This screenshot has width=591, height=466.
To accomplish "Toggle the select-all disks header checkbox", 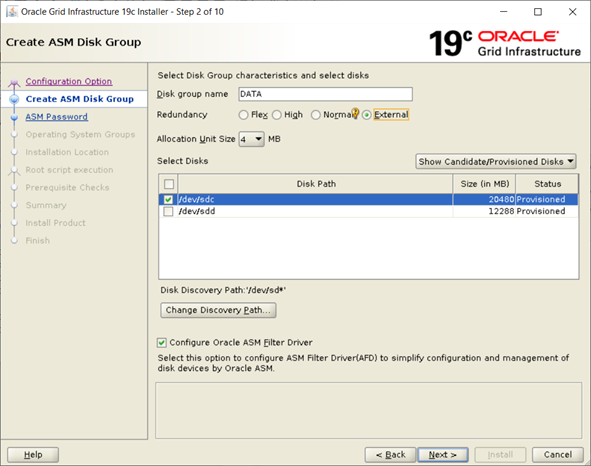I will (x=169, y=184).
